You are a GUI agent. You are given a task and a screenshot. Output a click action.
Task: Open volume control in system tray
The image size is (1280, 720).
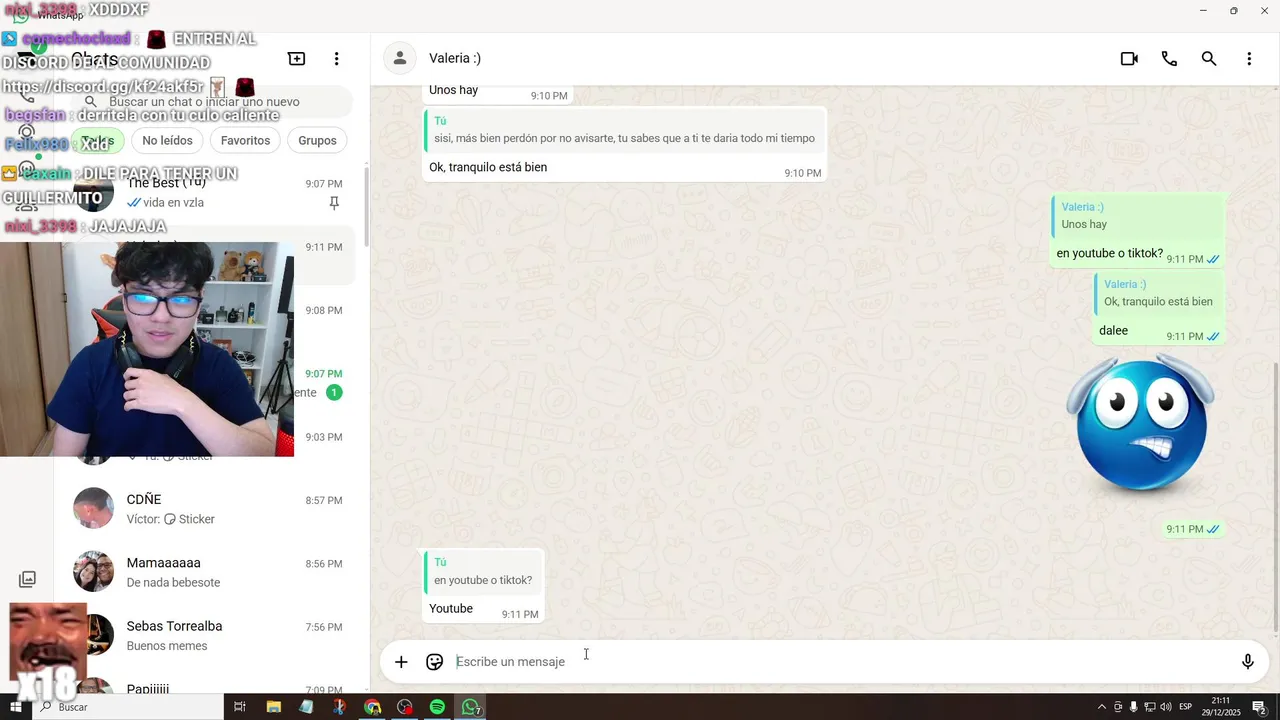pyautogui.click(x=1166, y=707)
